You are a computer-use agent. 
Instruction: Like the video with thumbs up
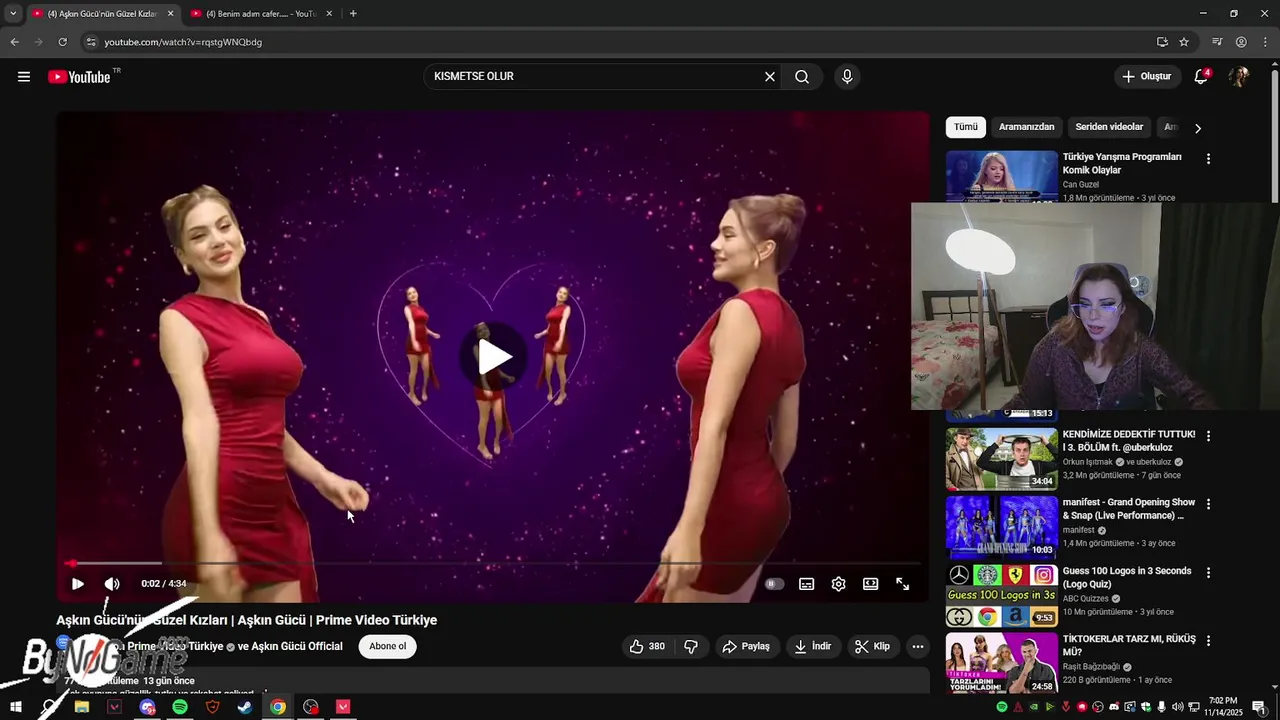point(647,647)
